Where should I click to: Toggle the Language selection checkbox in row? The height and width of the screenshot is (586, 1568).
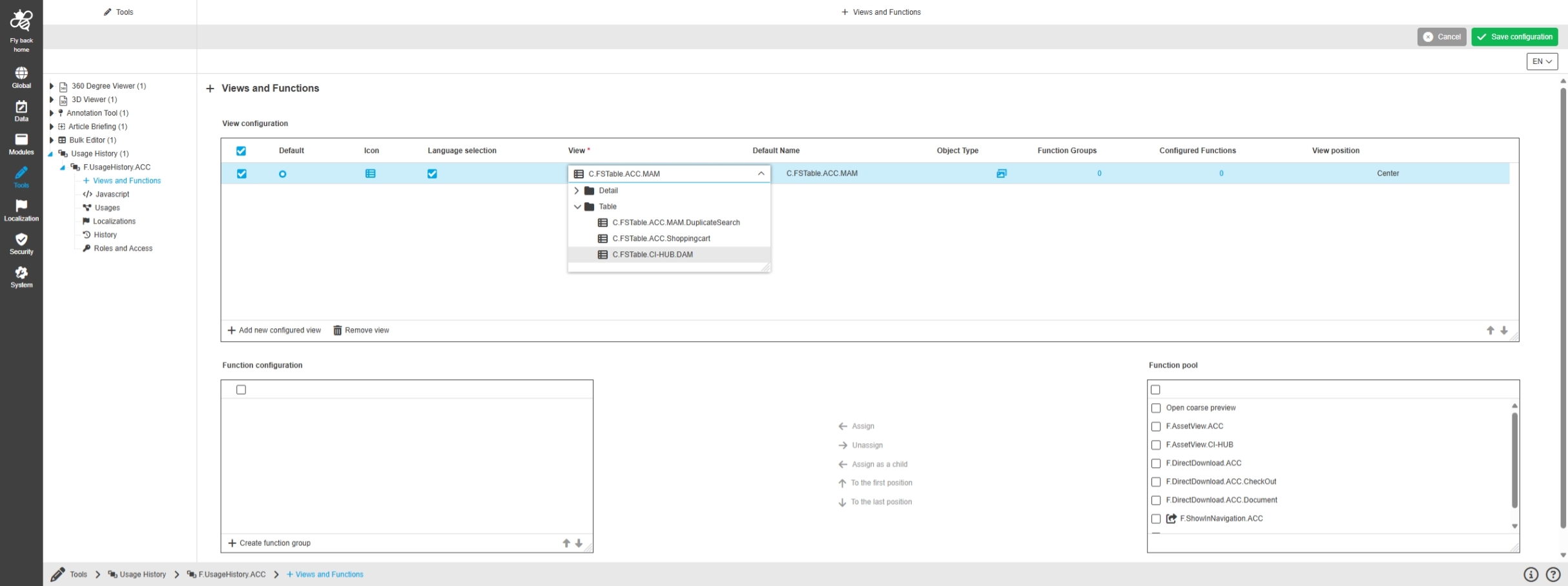click(x=432, y=174)
